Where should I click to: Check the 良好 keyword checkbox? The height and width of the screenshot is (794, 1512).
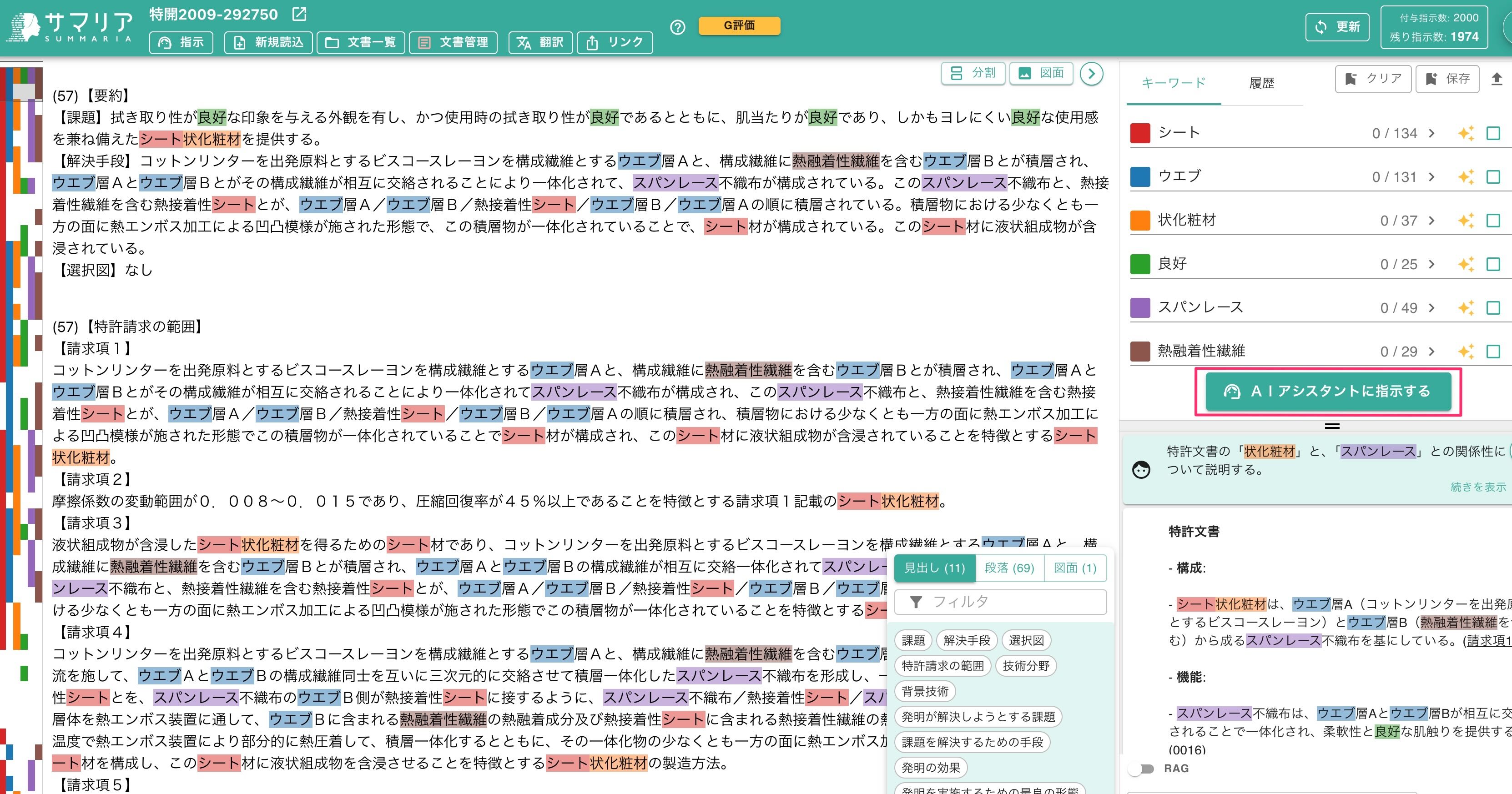(1493, 265)
